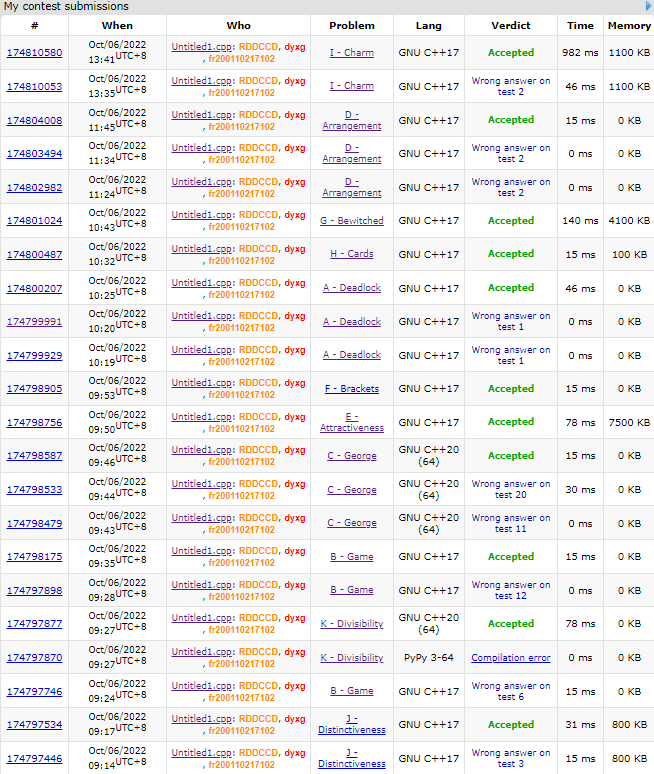Open the Wrong answer on test 6 verdict
Viewport: 654px width, 774px height.
pyautogui.click(x=510, y=691)
